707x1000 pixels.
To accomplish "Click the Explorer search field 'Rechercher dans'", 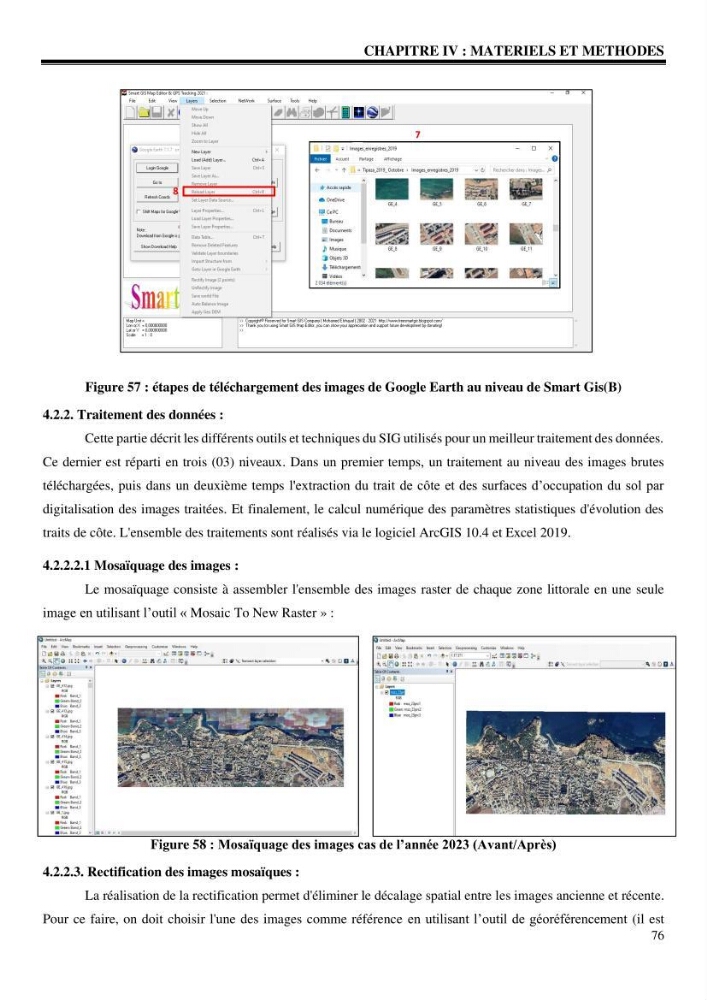I will point(521,170).
